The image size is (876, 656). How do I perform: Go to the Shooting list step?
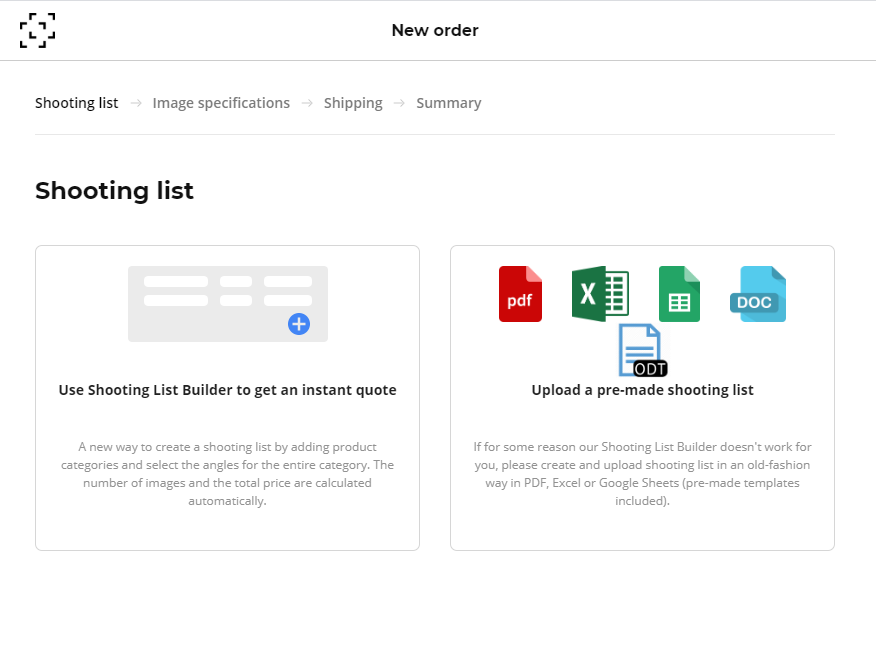pyautogui.click(x=76, y=103)
